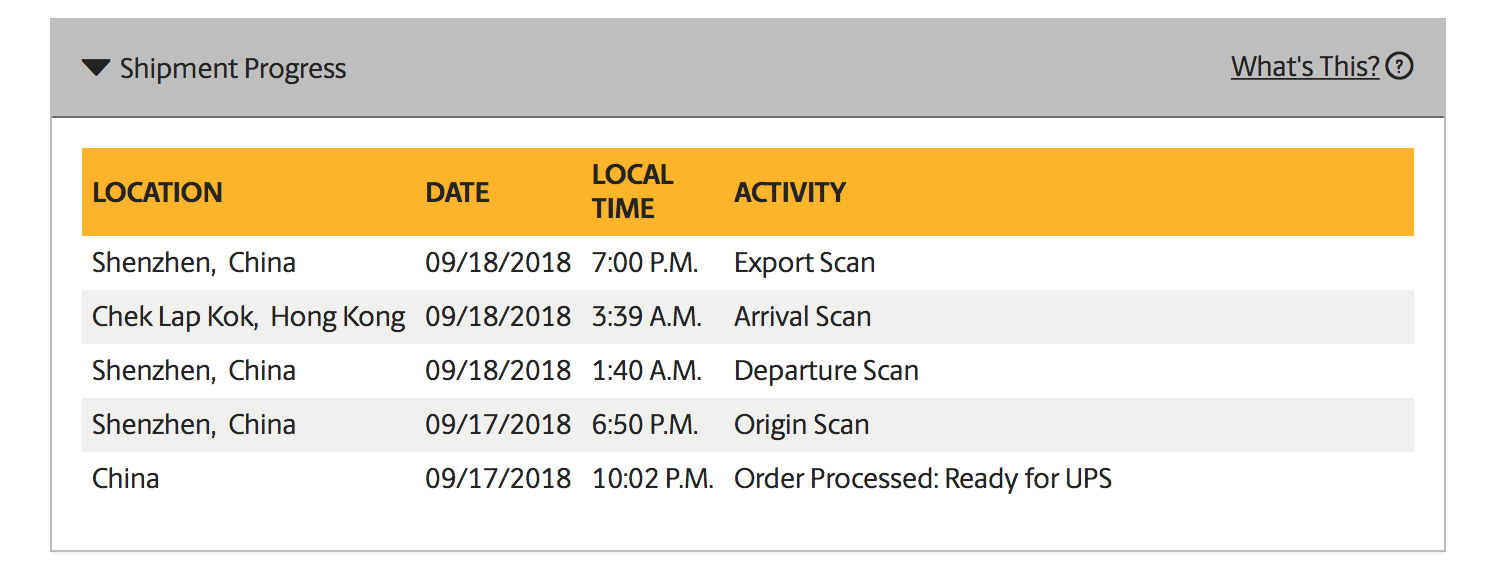1500x578 pixels.
Task: Click the question mark help icon
Action: click(x=1400, y=67)
